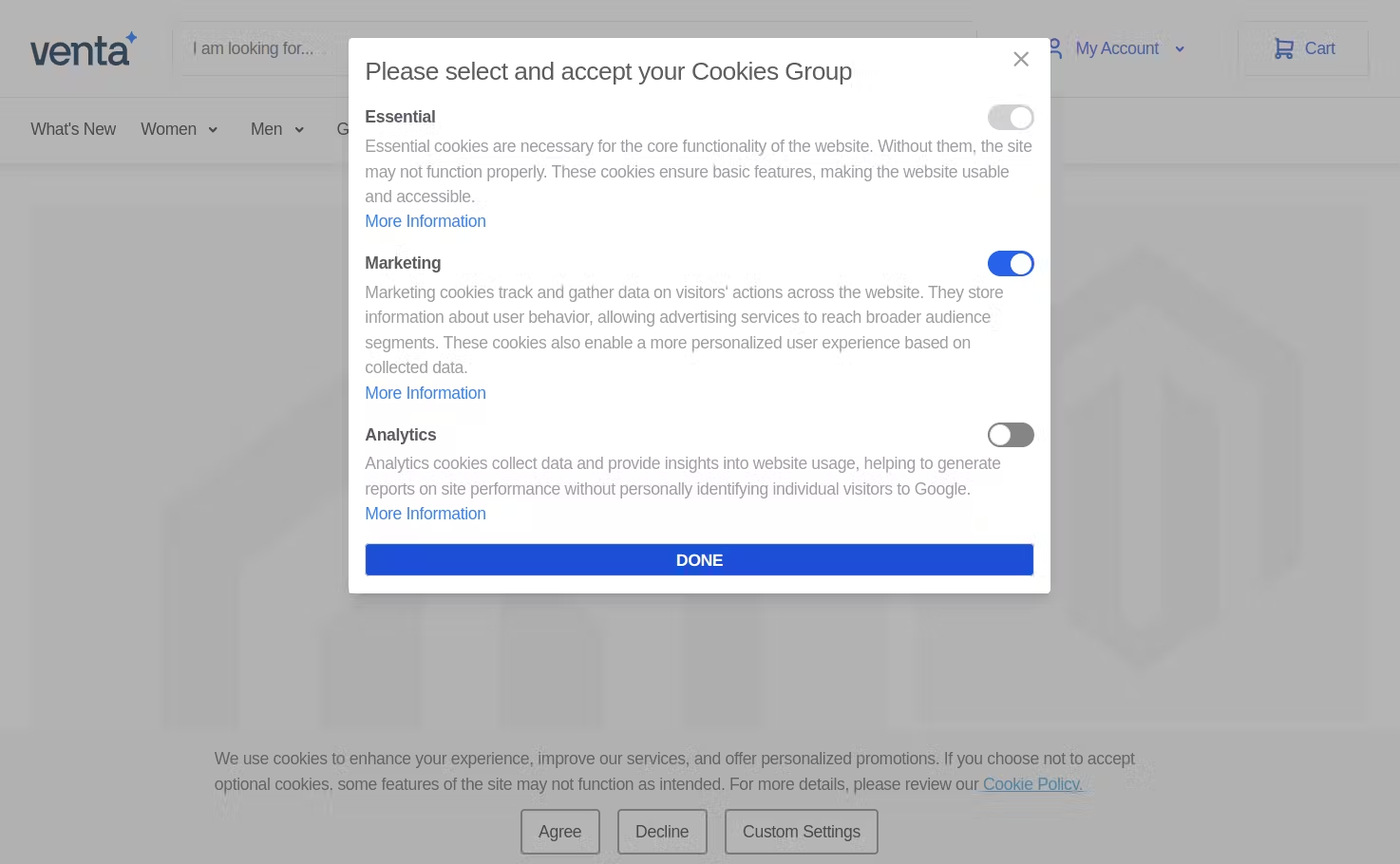
Task: Open More Information under Analytics cookies
Action: coord(425,513)
